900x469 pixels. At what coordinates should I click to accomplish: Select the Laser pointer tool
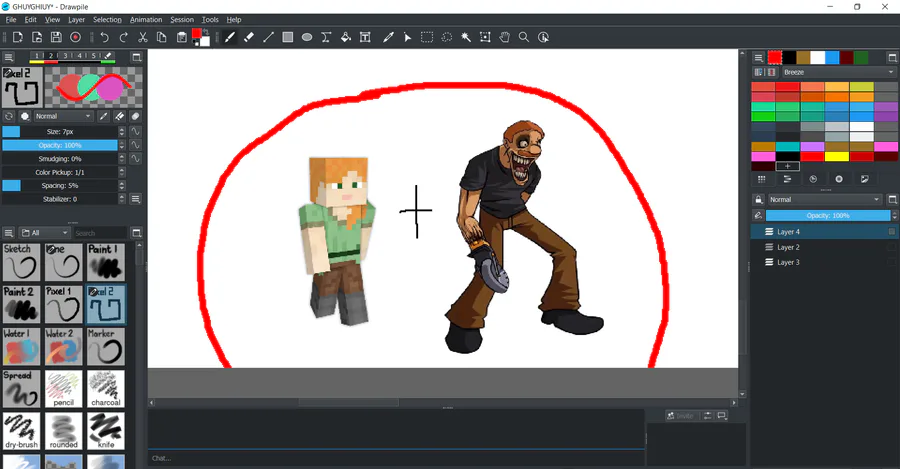(408, 37)
